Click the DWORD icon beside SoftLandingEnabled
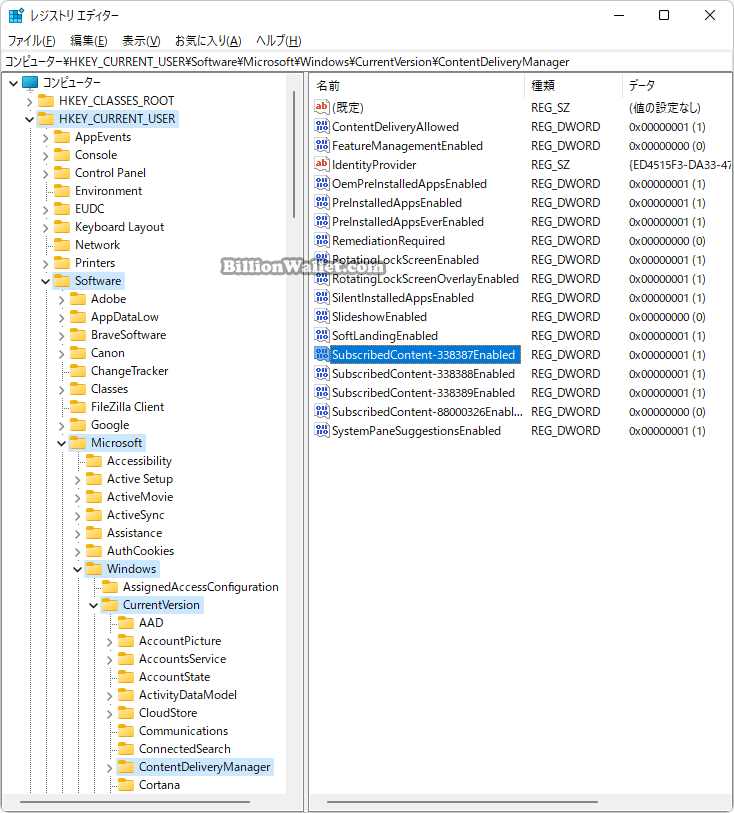This screenshot has height=813, width=734. pyautogui.click(x=321, y=335)
